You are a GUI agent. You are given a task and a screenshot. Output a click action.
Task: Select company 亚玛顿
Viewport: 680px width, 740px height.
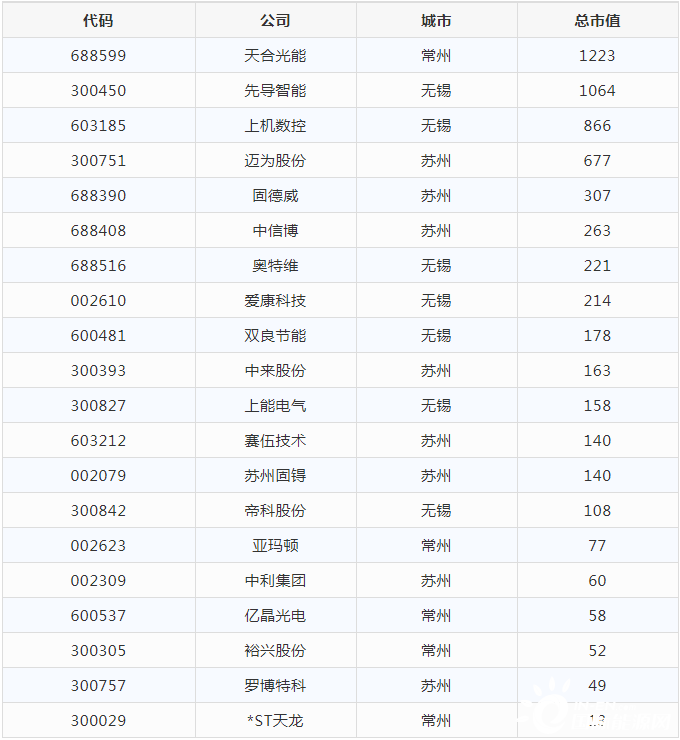(x=276, y=546)
